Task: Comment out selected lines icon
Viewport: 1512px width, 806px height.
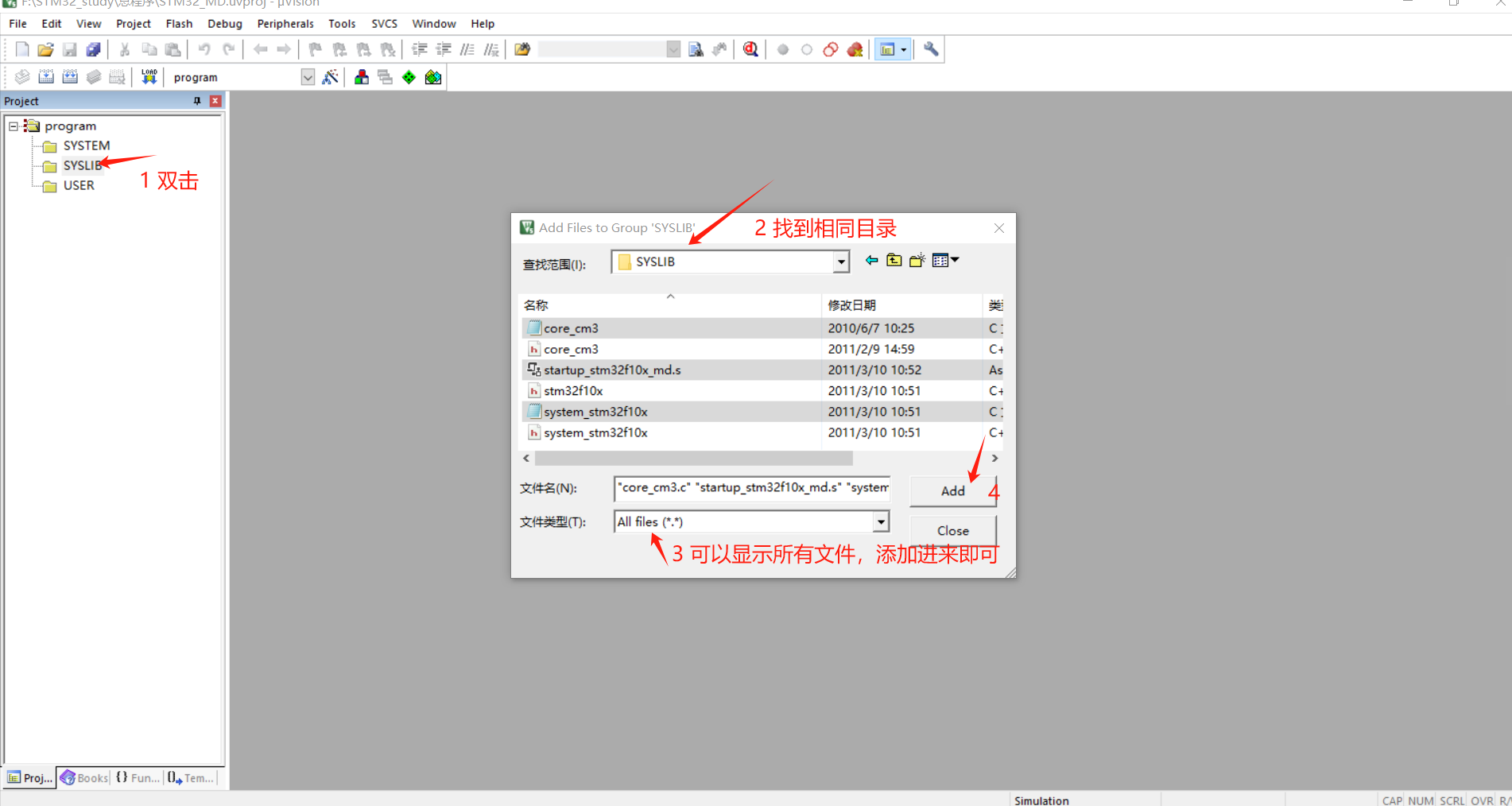Action: (x=467, y=49)
